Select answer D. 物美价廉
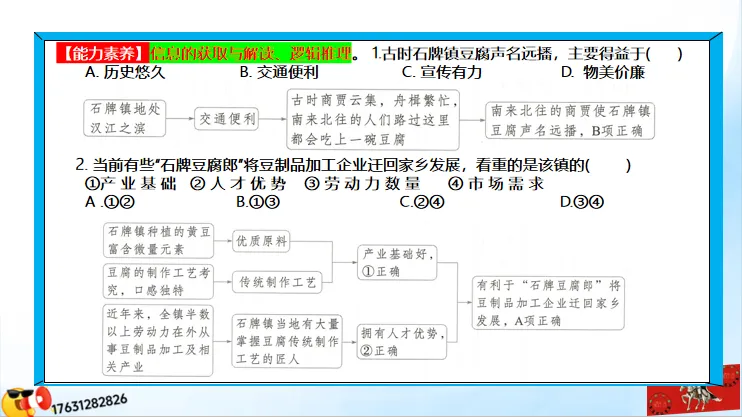742x417 pixels. point(603,72)
